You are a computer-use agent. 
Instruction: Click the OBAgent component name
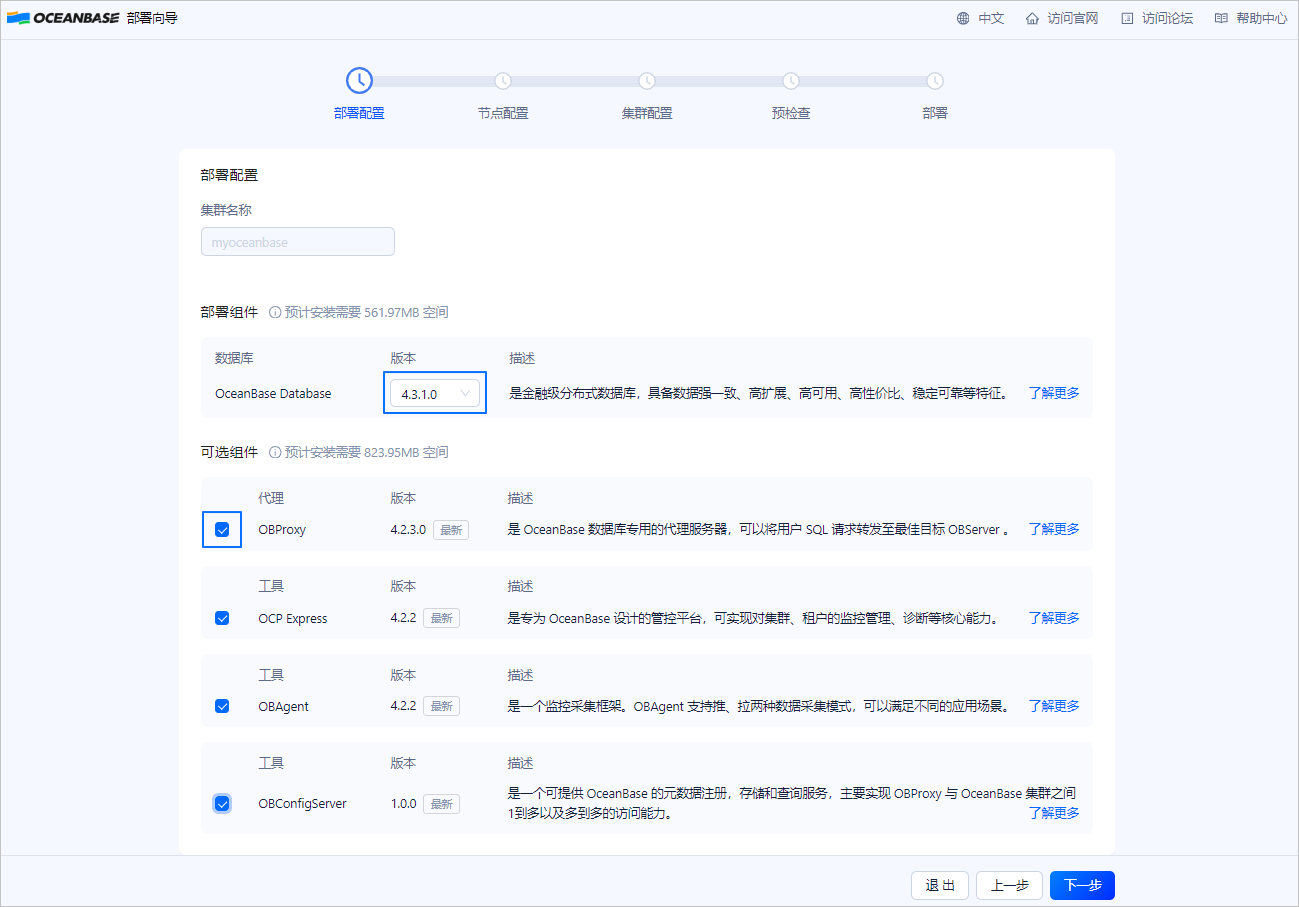point(284,707)
